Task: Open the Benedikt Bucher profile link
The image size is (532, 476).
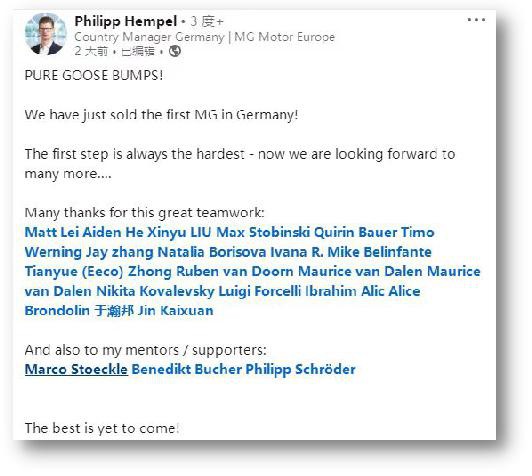Action: point(187,369)
